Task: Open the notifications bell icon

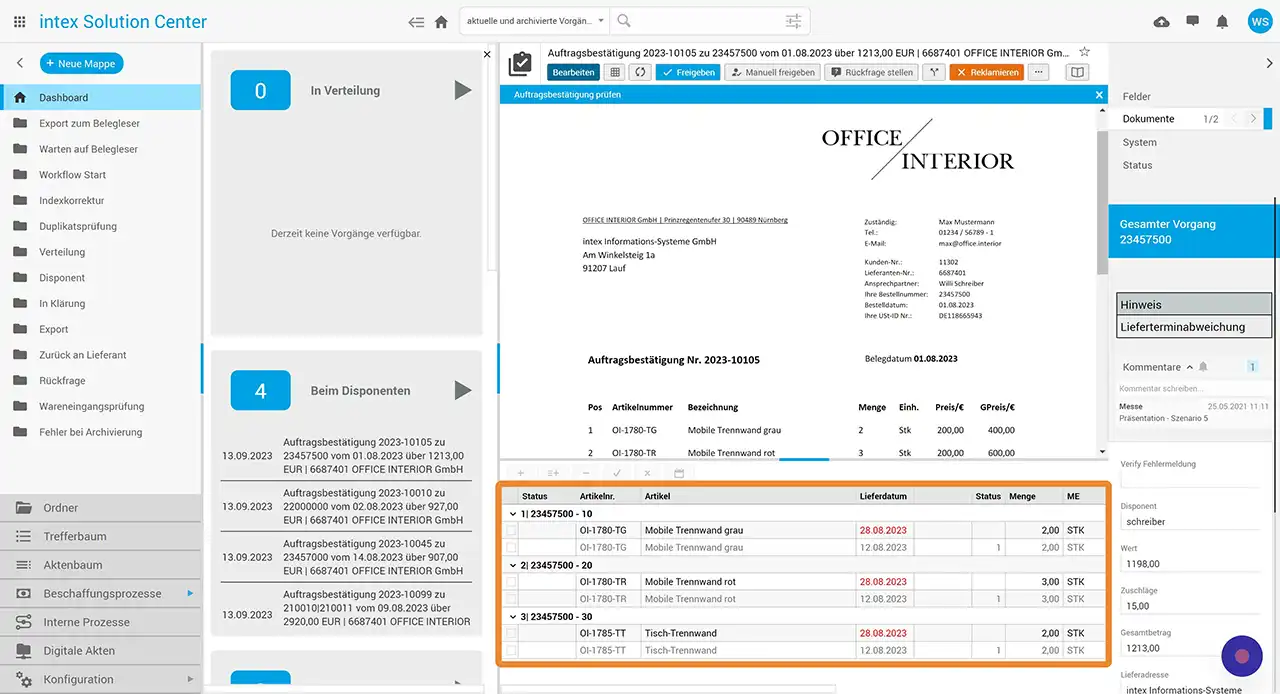Action: (1222, 21)
